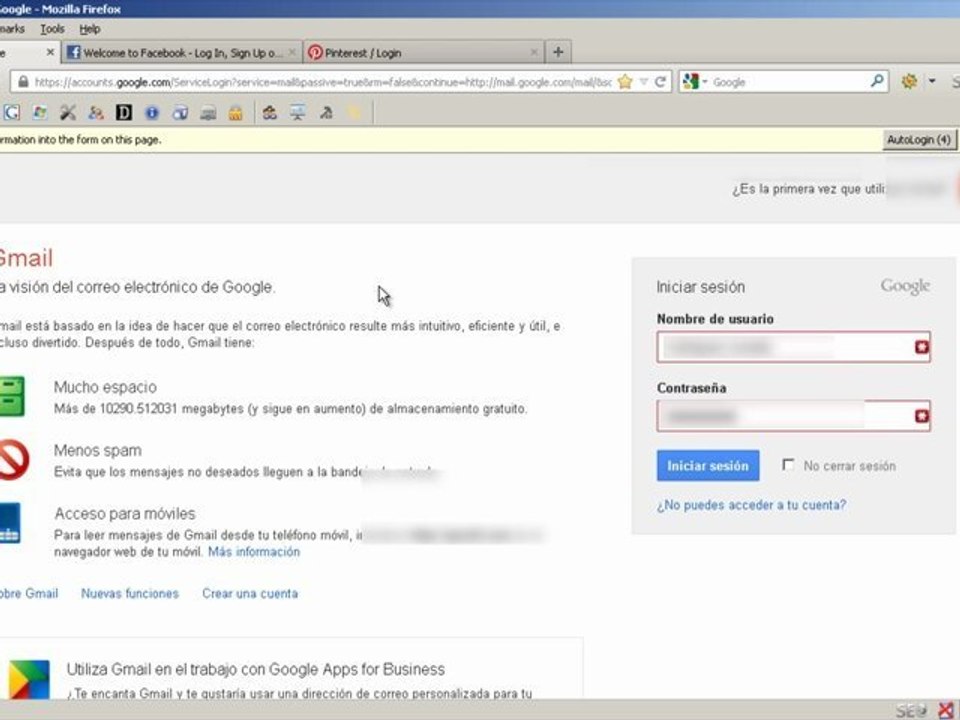Click the people users toolbar icon
This screenshot has width=960, height=720.
coord(96,113)
